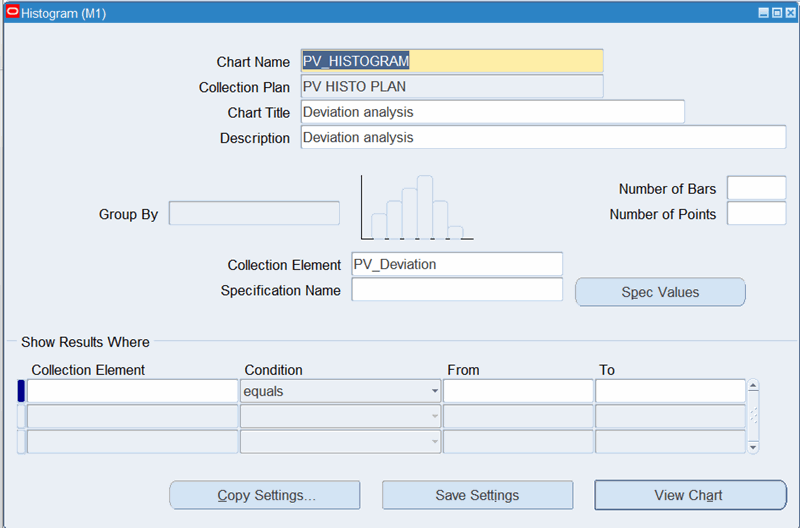Open the second-row Condition dropdown
This screenshot has height=528, width=800.
tap(340, 416)
